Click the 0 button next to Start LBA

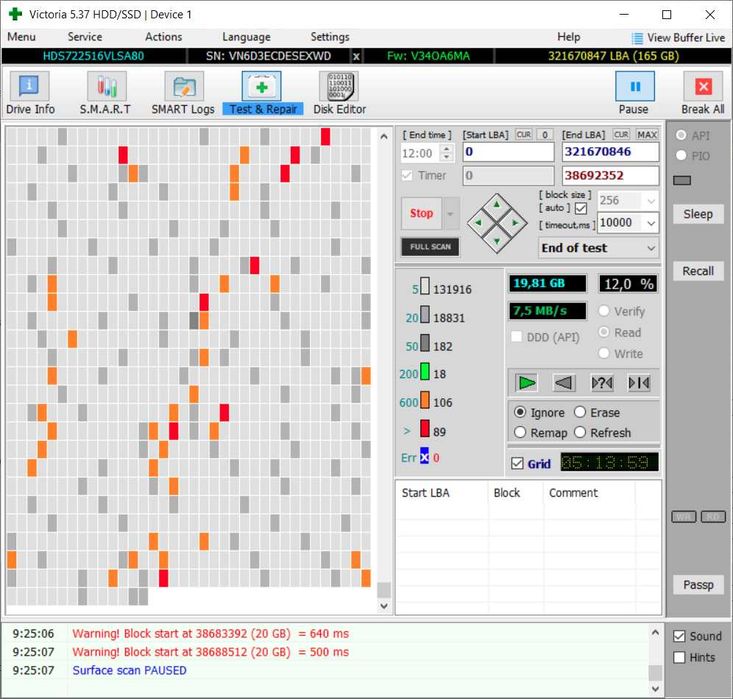(x=545, y=135)
